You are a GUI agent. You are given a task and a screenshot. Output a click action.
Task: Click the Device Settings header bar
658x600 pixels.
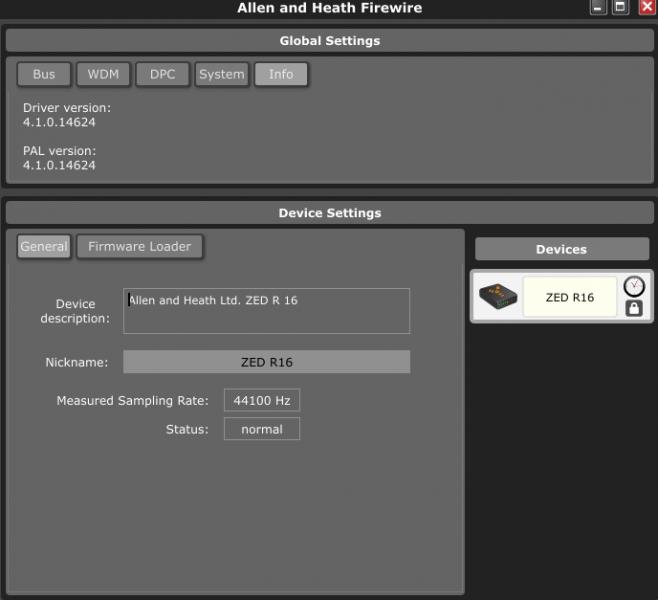click(x=329, y=213)
